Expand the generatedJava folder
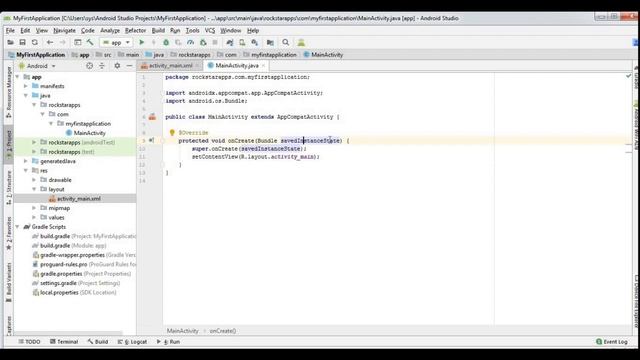Screen dimensions: 640x360 26,161
